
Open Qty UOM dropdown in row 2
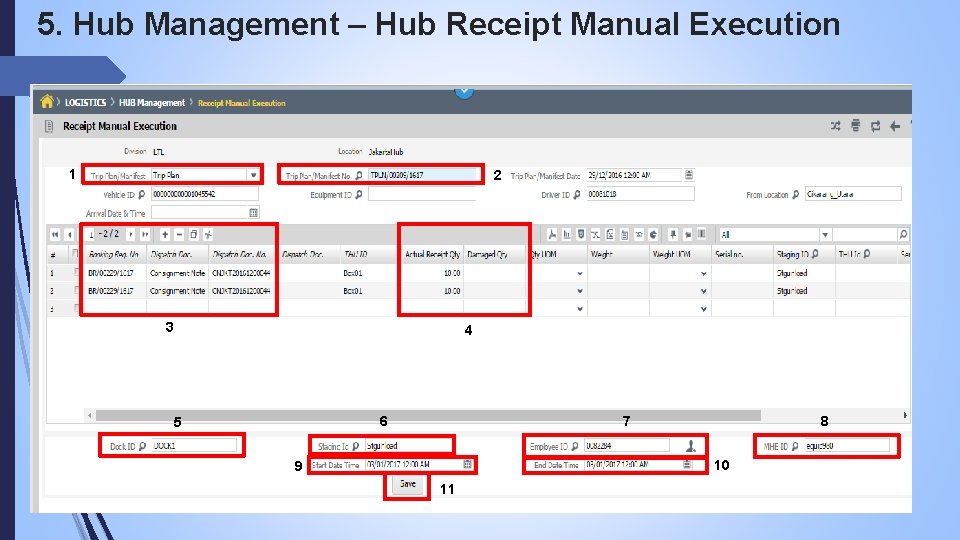coord(580,291)
